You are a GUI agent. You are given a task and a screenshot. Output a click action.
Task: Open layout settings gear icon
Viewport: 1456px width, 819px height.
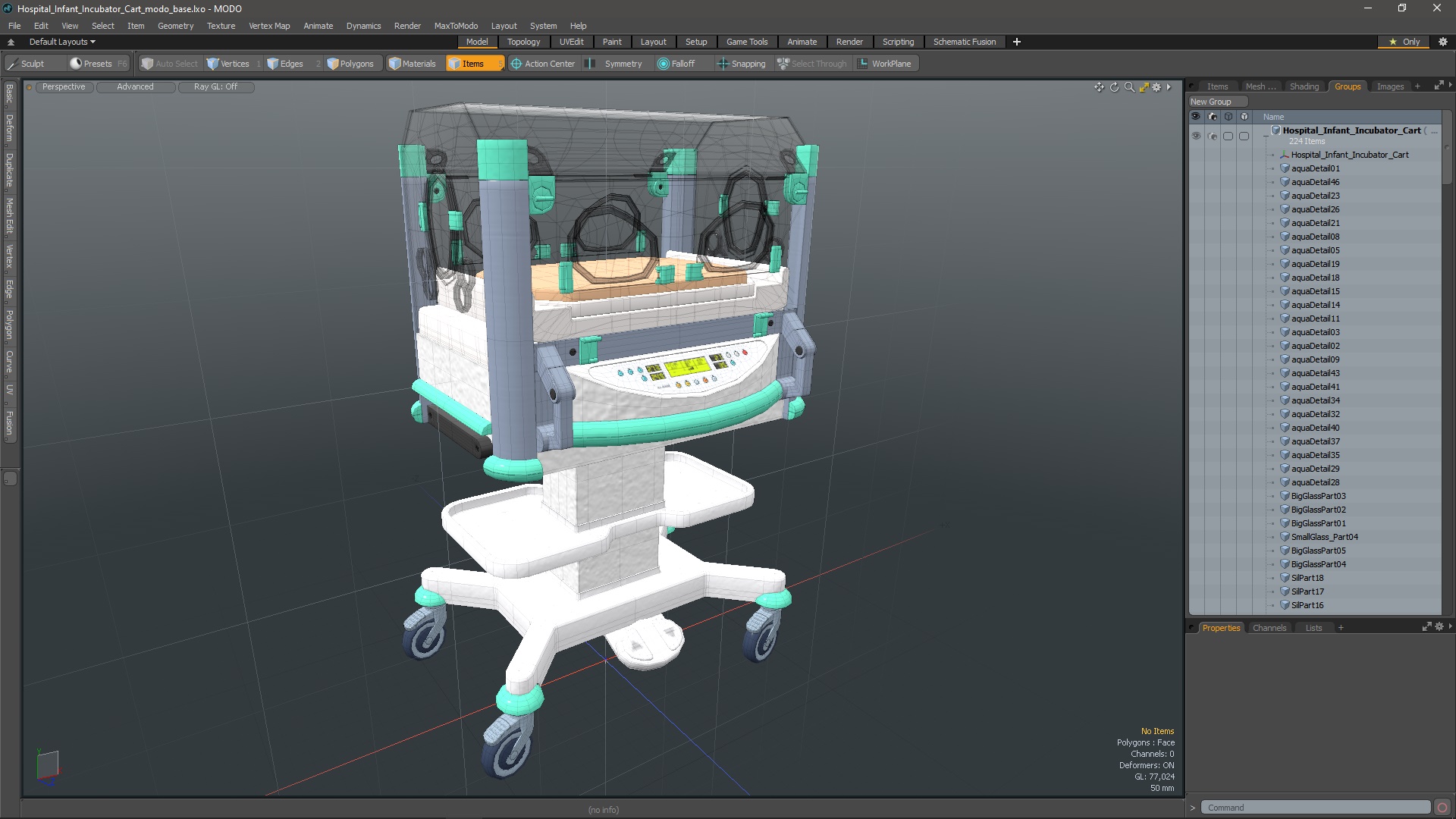point(1443,42)
